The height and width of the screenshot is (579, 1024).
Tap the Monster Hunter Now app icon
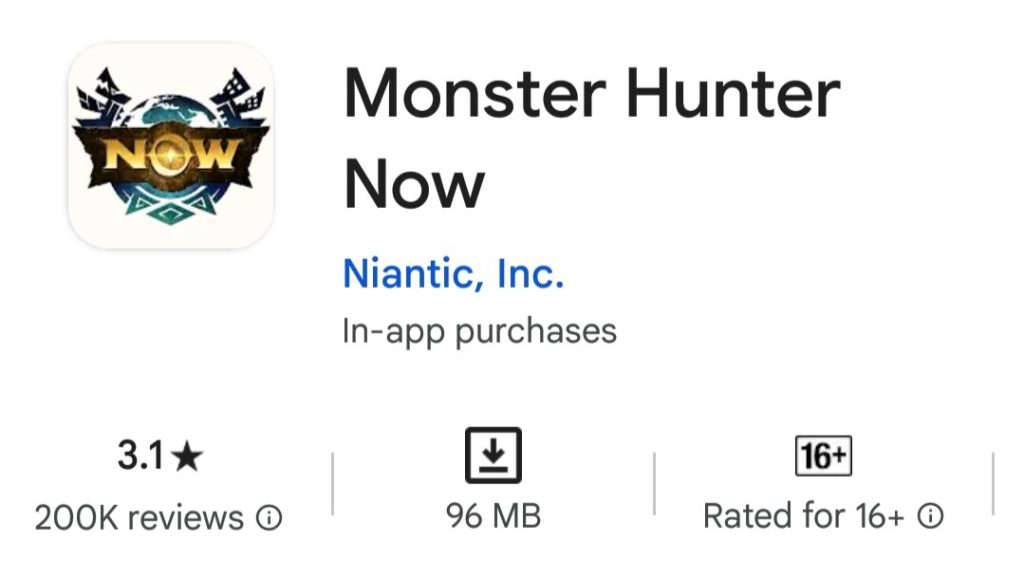(170, 145)
